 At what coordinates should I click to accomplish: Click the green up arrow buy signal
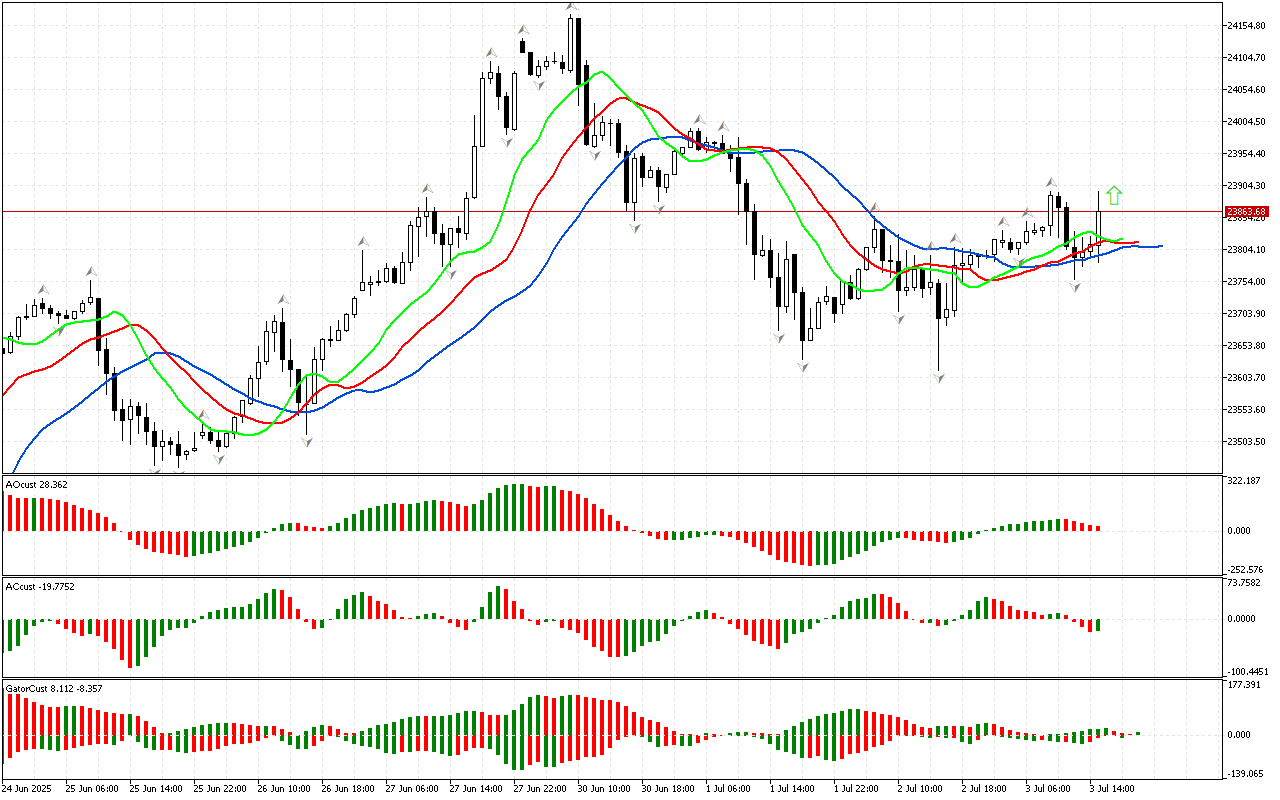pyautogui.click(x=1114, y=196)
